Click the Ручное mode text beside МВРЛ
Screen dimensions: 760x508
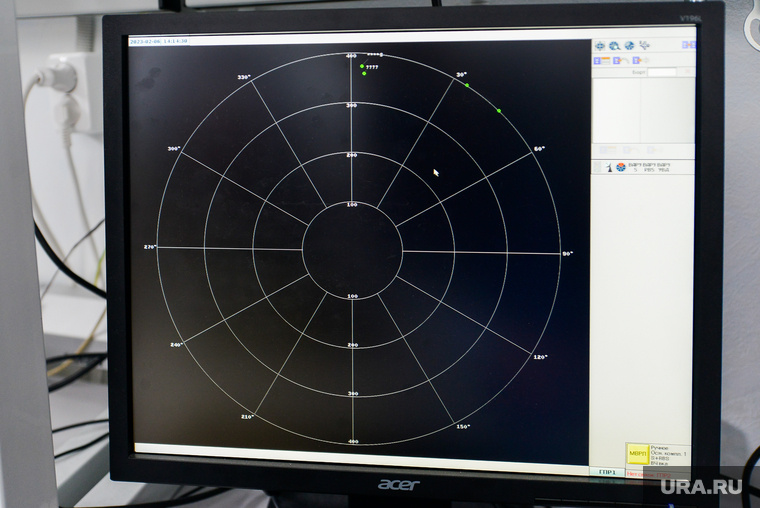point(659,448)
